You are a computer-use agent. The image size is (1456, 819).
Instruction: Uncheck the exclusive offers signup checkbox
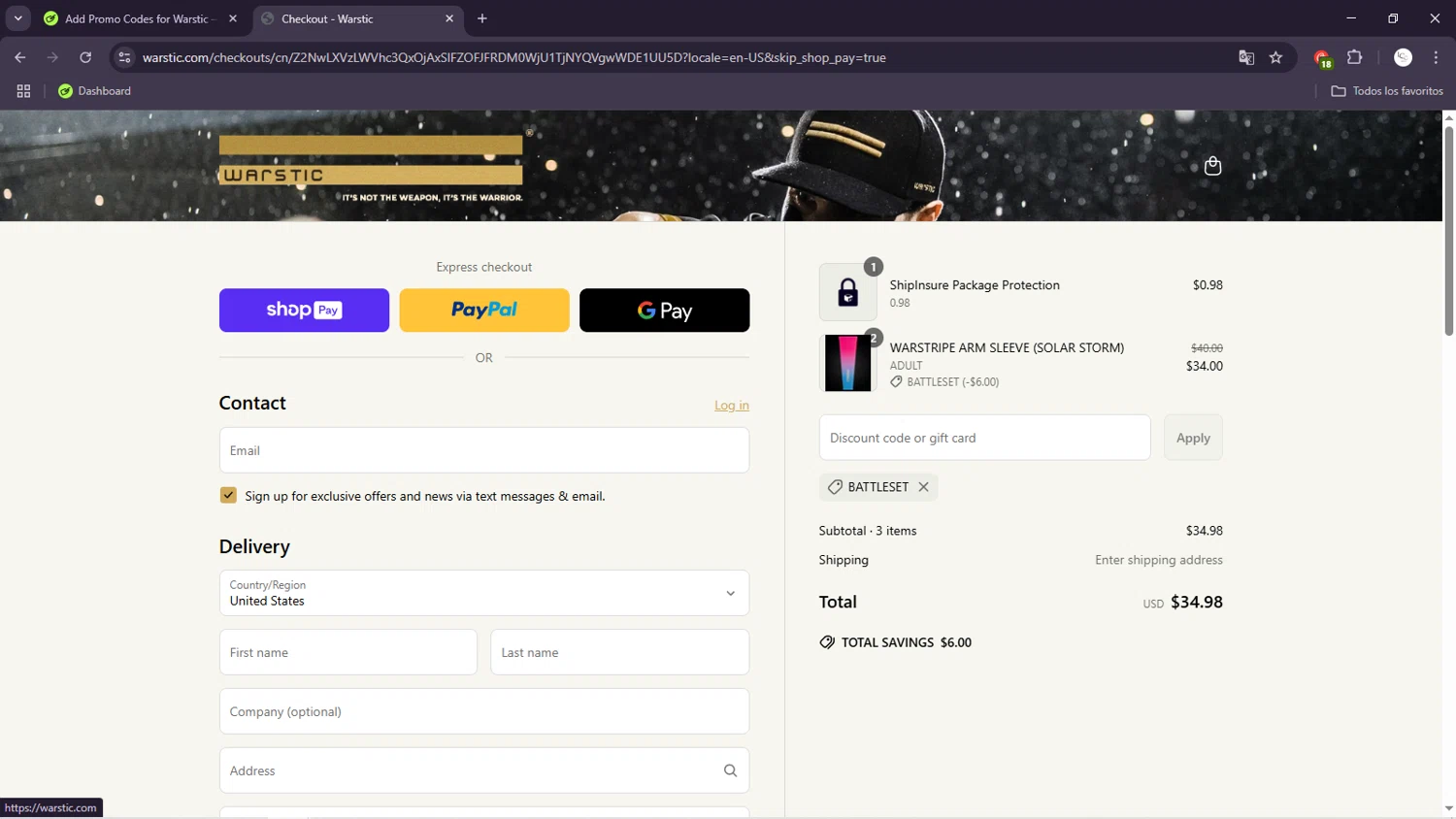click(228, 495)
